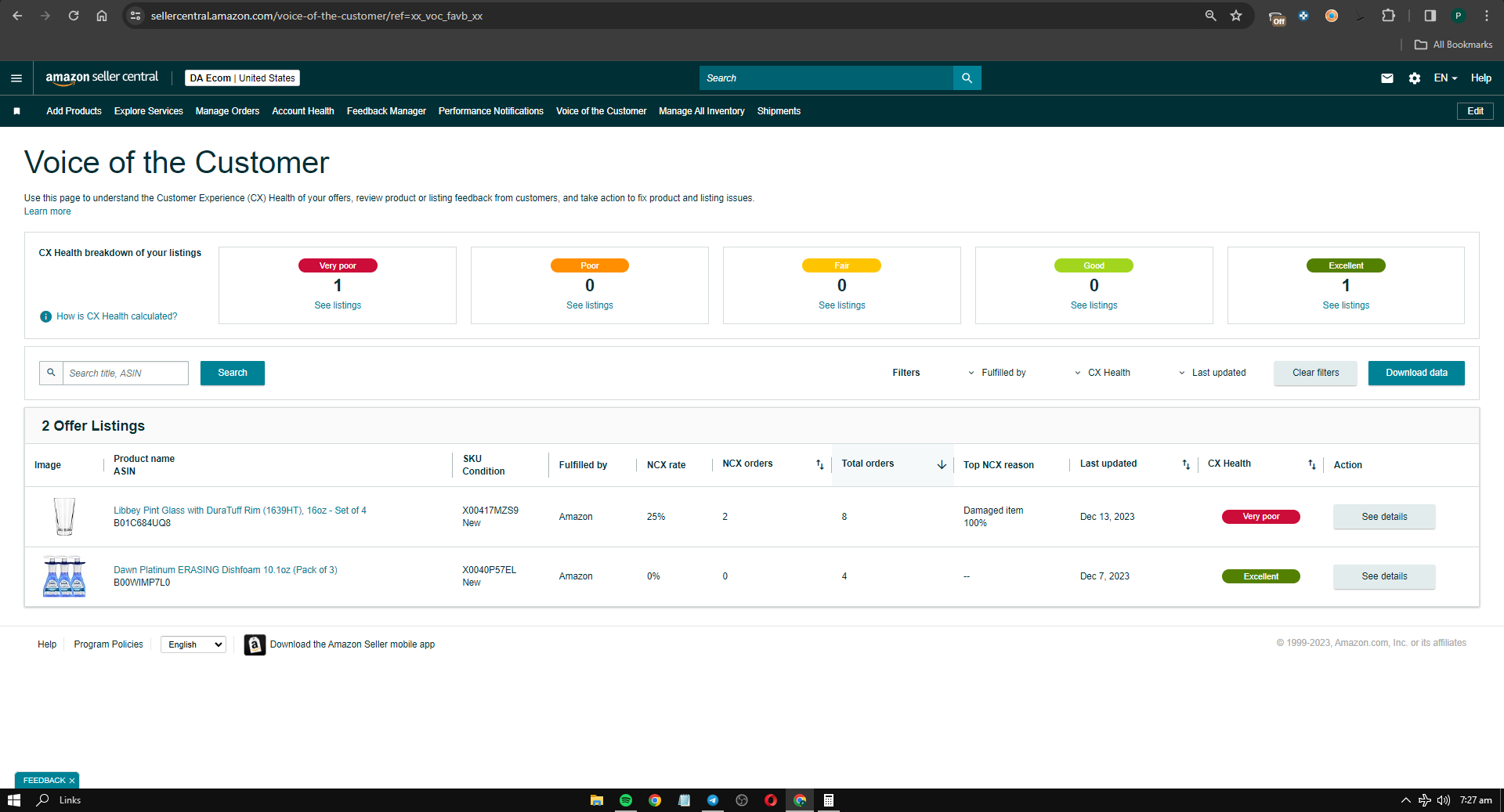Open the All Bookmarks folder
Viewport: 1504px width, 812px height.
(x=1454, y=45)
